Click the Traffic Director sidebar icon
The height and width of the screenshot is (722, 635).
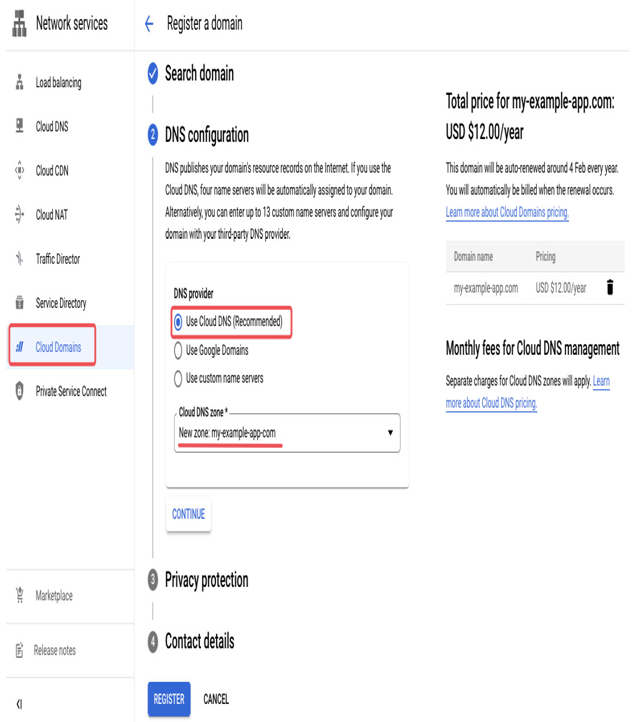(x=19, y=258)
